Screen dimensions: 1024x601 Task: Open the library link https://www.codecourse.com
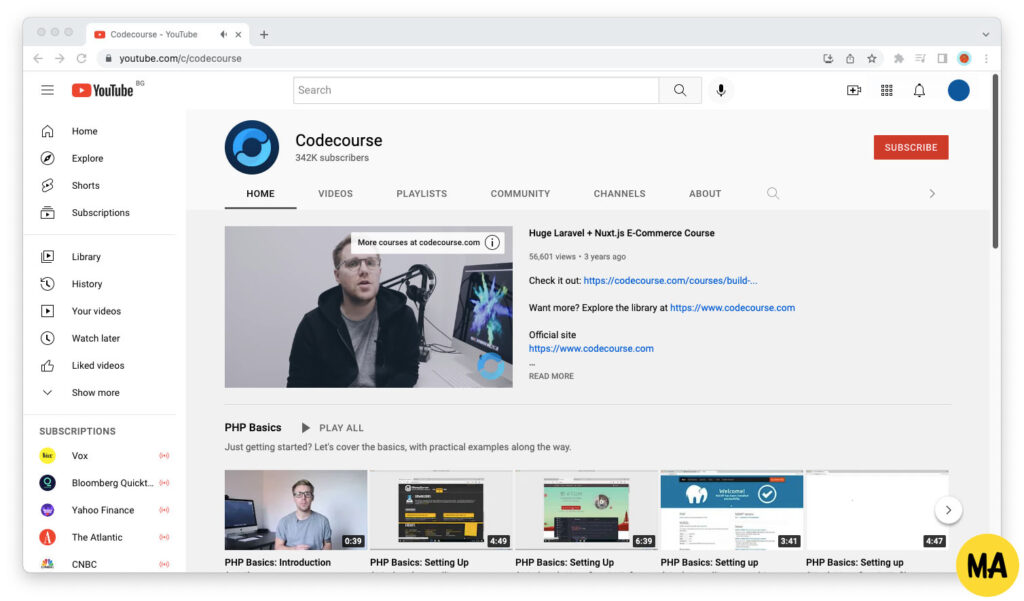(x=733, y=308)
